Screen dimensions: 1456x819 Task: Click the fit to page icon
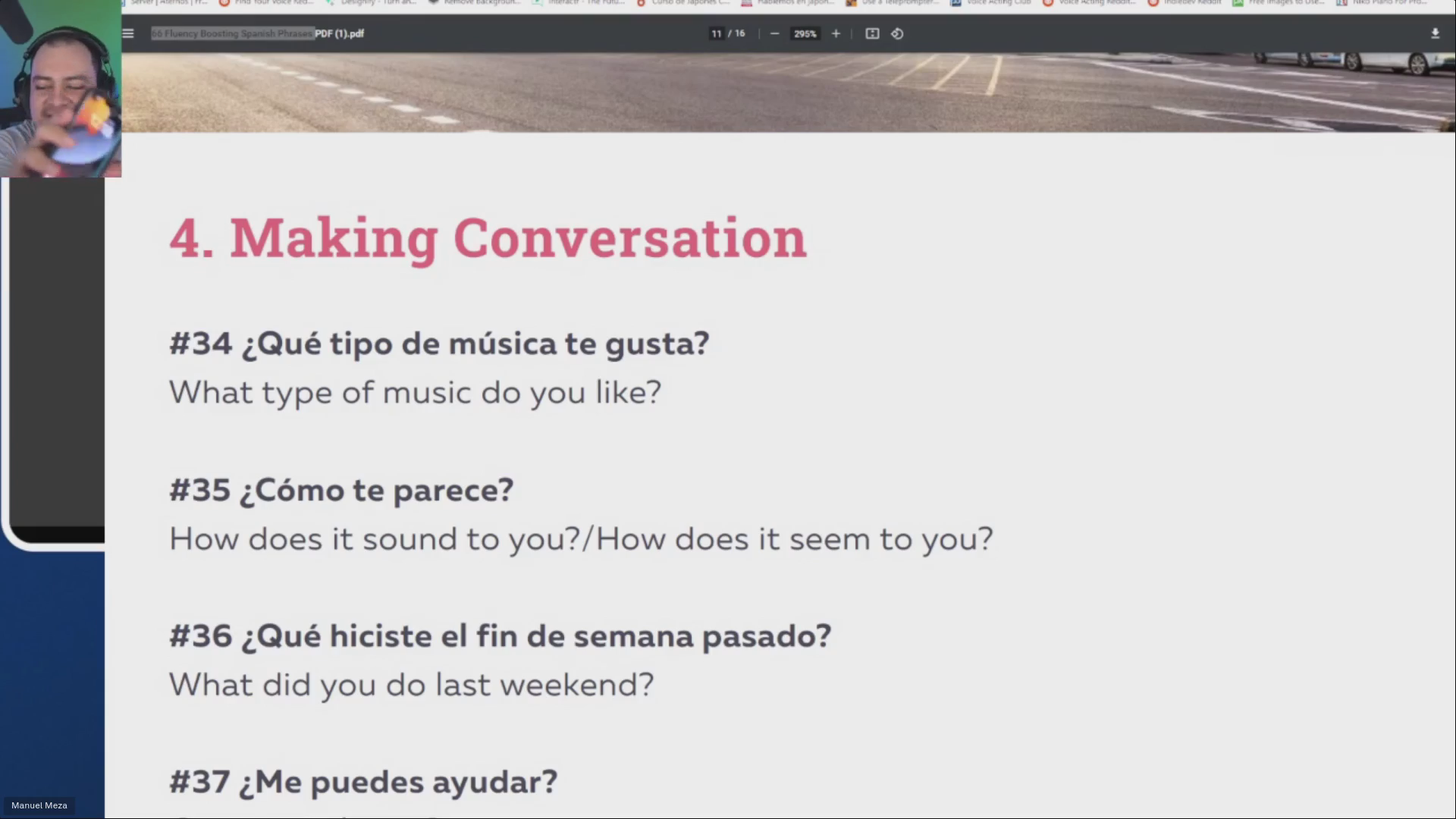click(x=872, y=33)
